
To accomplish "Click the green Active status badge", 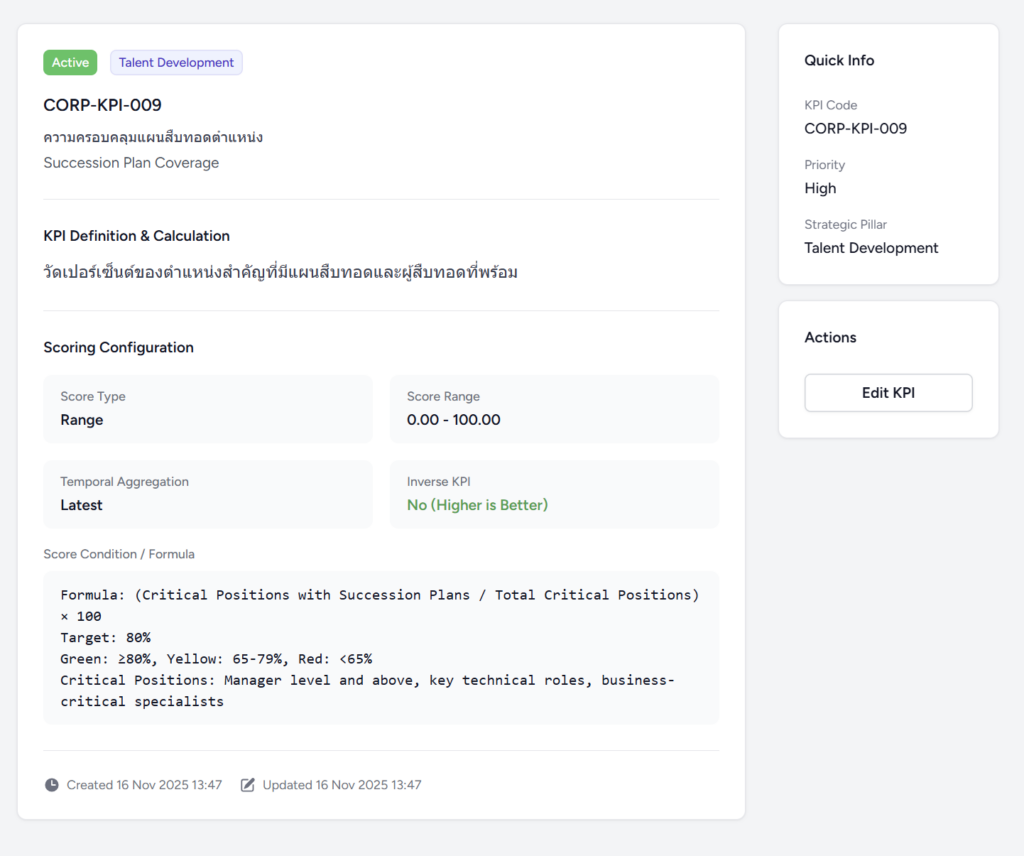I will pyautogui.click(x=70, y=63).
